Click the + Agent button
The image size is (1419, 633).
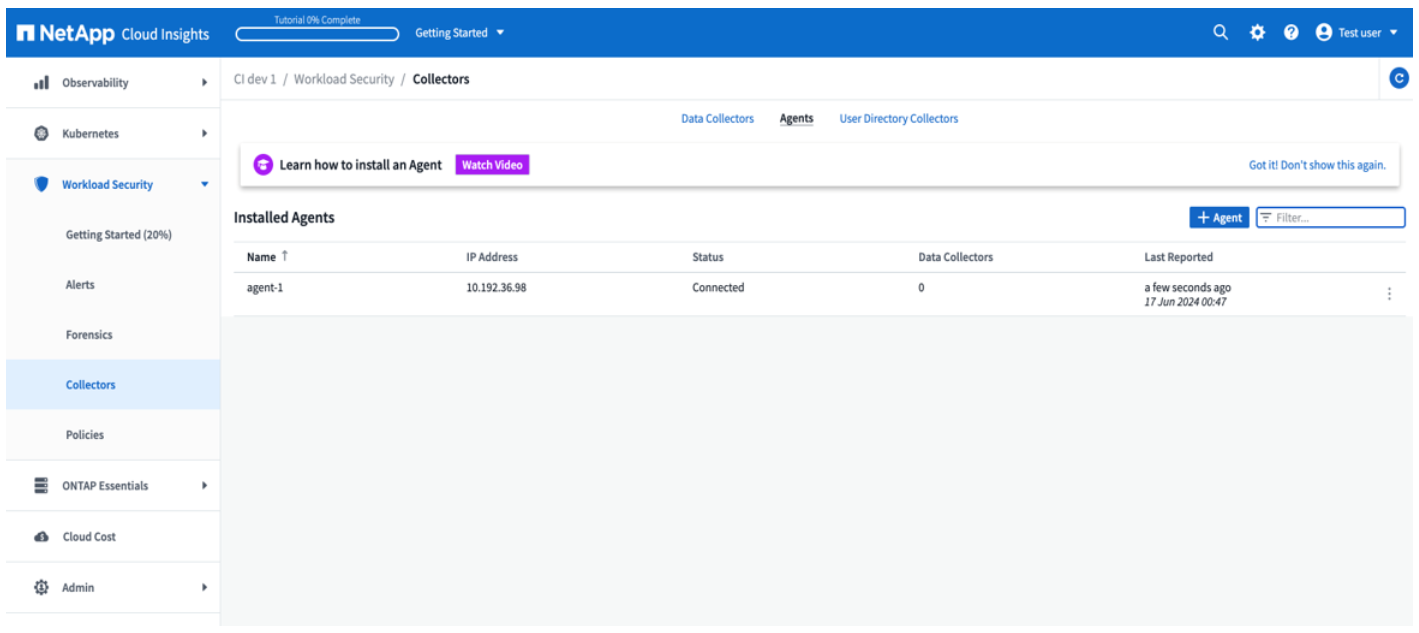(x=1219, y=218)
